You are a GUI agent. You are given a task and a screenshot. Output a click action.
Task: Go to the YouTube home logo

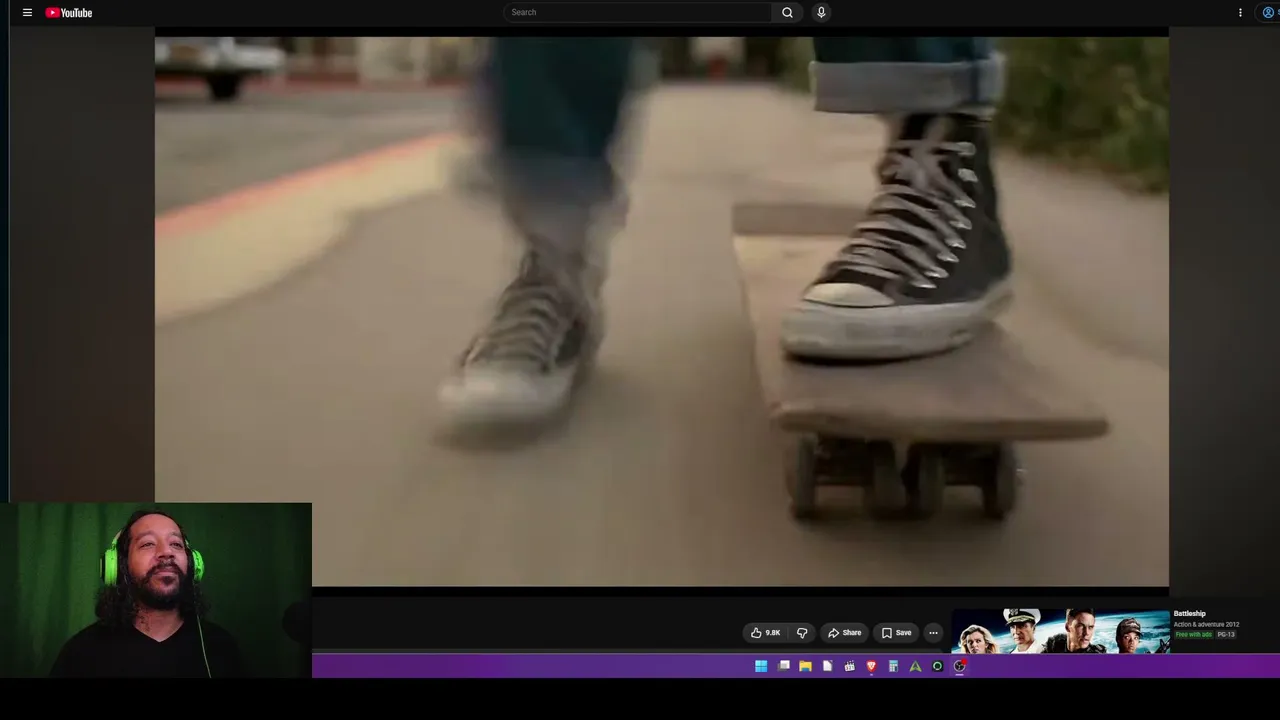click(69, 13)
